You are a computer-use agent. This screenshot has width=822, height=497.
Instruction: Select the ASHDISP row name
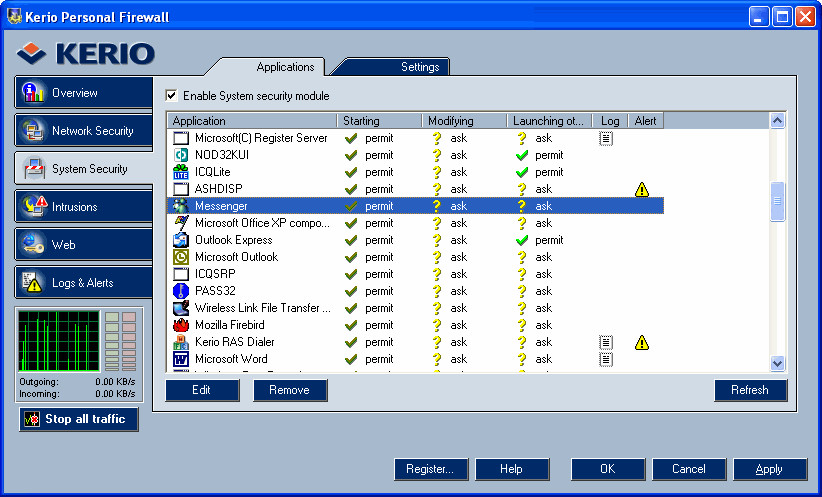219,189
